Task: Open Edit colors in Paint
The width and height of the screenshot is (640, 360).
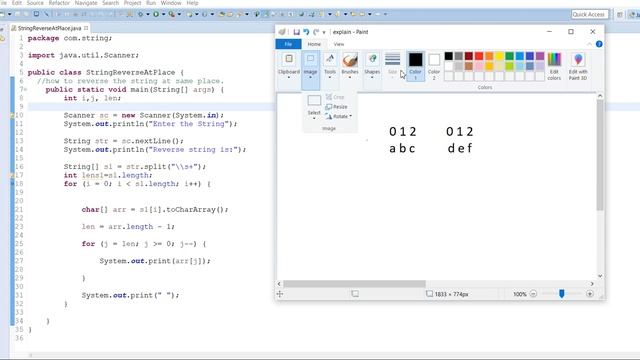Action: pyautogui.click(x=554, y=66)
